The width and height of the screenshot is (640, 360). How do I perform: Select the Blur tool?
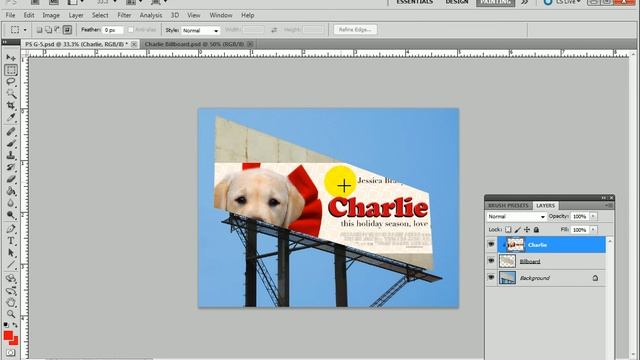[11, 203]
